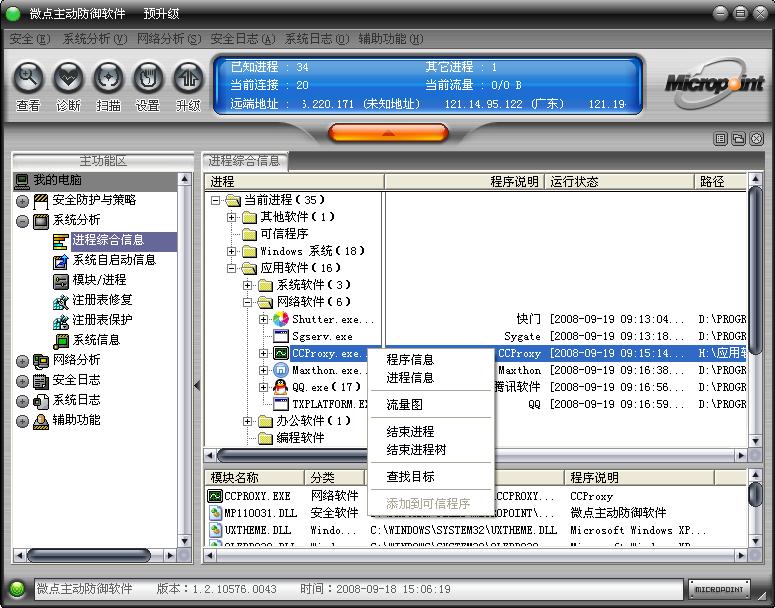Select the TXPLATFORM.EXE process icon
The height and width of the screenshot is (608, 775).
281,404
